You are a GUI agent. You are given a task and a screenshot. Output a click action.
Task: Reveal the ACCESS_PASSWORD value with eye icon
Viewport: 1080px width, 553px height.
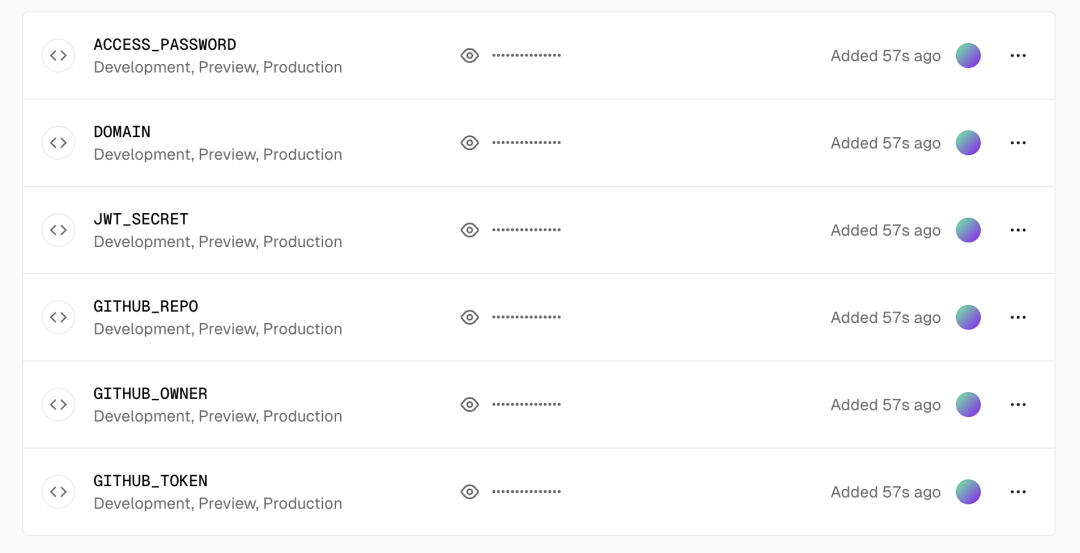[x=470, y=56]
